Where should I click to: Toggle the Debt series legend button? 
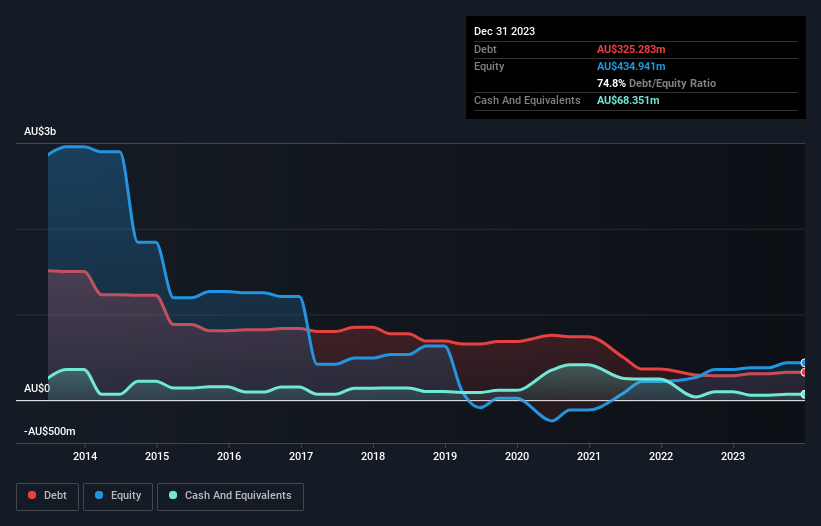tap(47, 496)
